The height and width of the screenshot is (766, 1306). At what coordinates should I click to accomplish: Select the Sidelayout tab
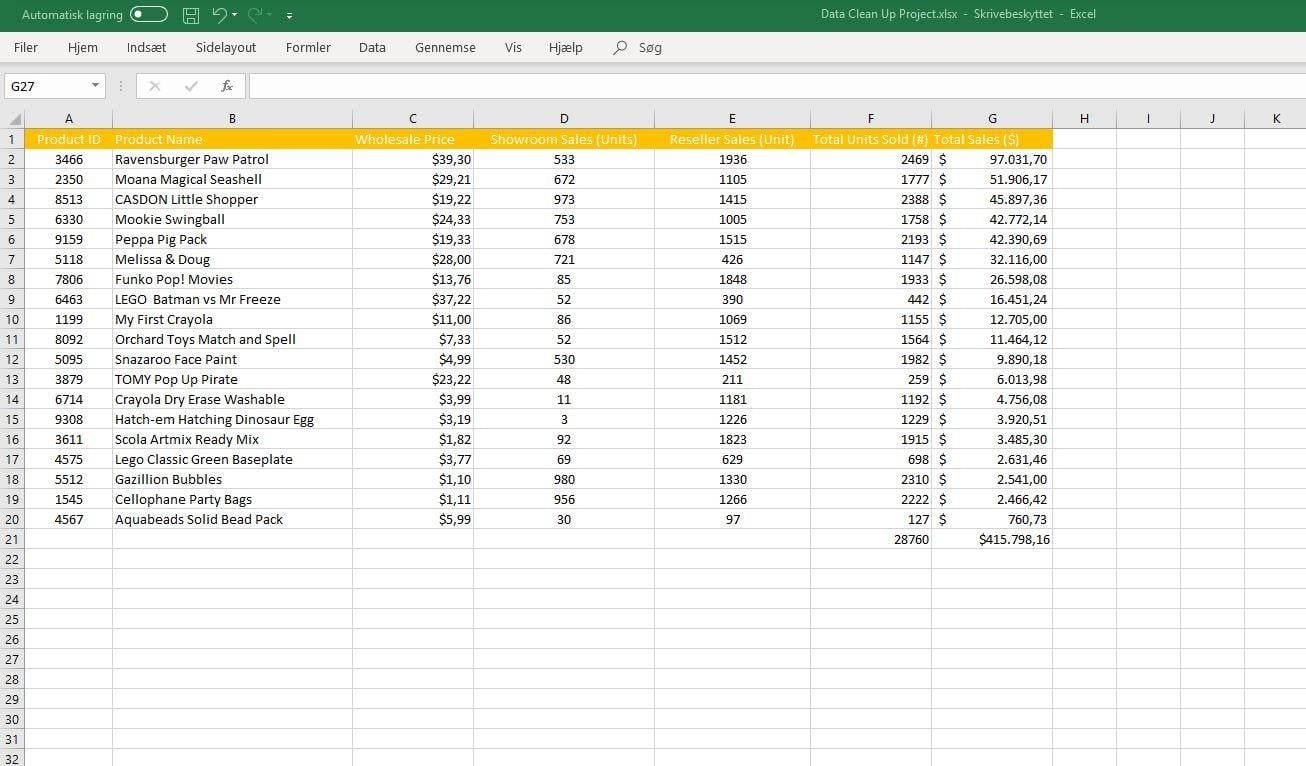click(226, 47)
